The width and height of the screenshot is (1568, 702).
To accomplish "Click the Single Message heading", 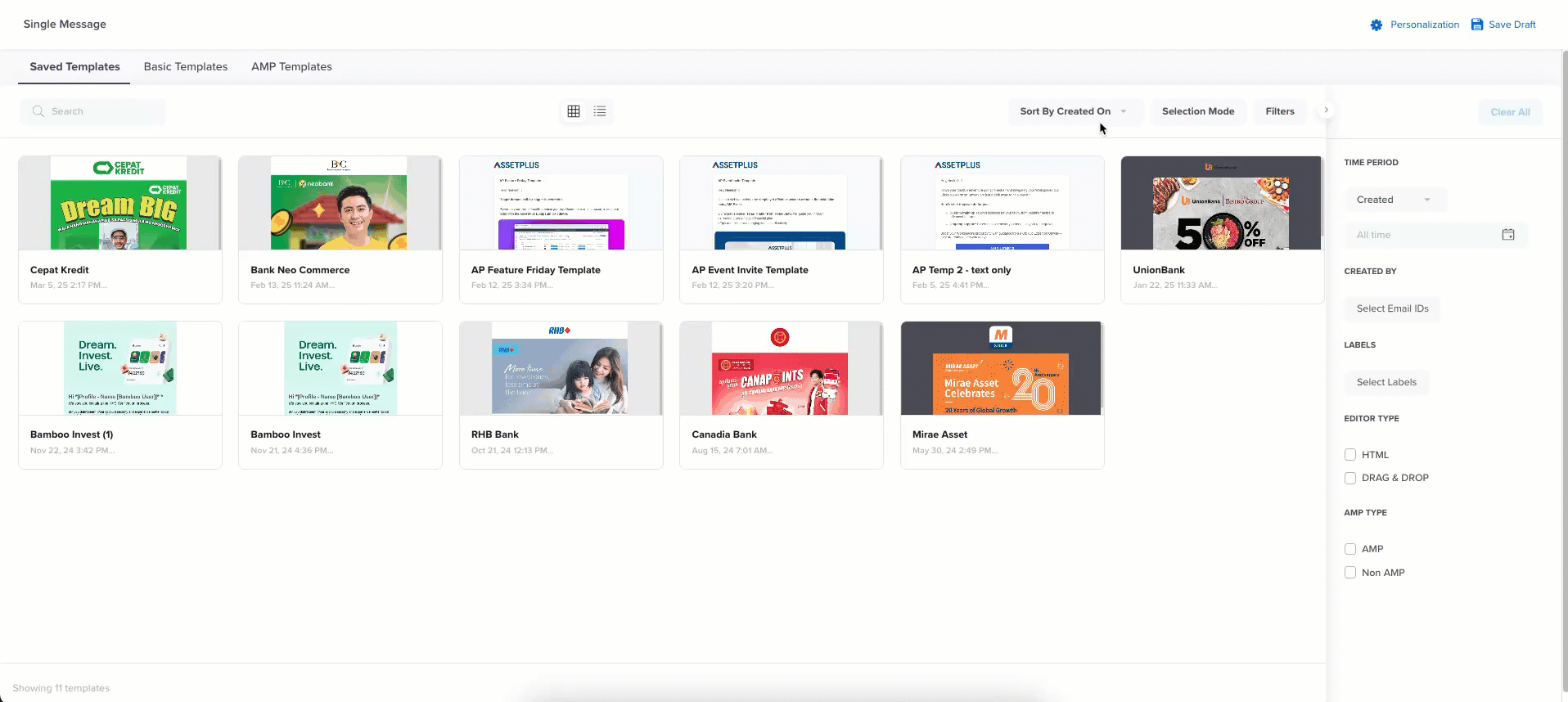I will pyautogui.click(x=65, y=25).
